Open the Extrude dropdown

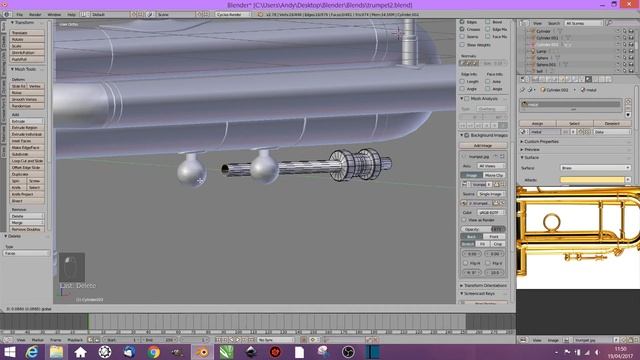coord(27,121)
